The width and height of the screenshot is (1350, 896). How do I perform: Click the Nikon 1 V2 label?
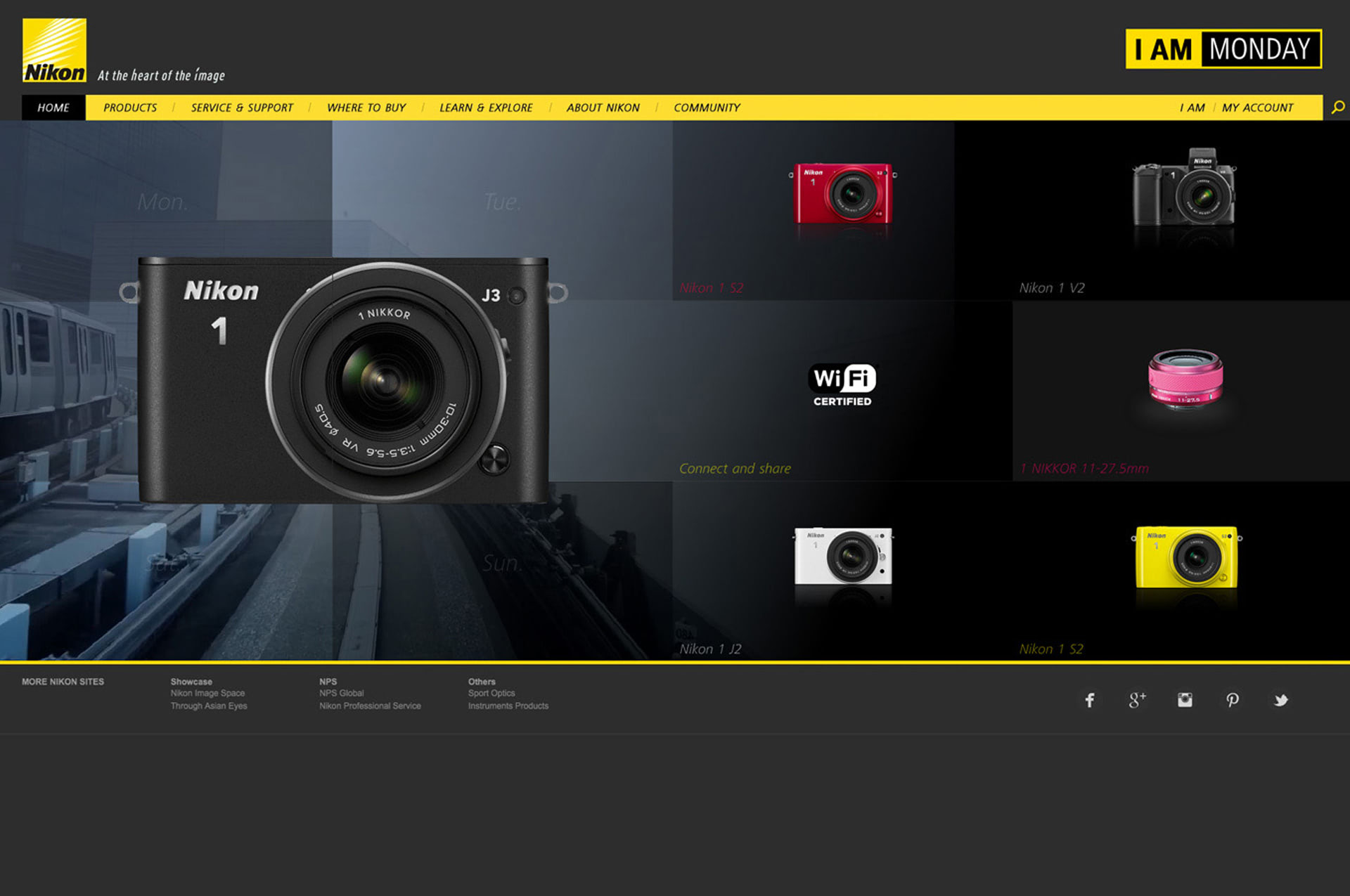(x=1052, y=287)
